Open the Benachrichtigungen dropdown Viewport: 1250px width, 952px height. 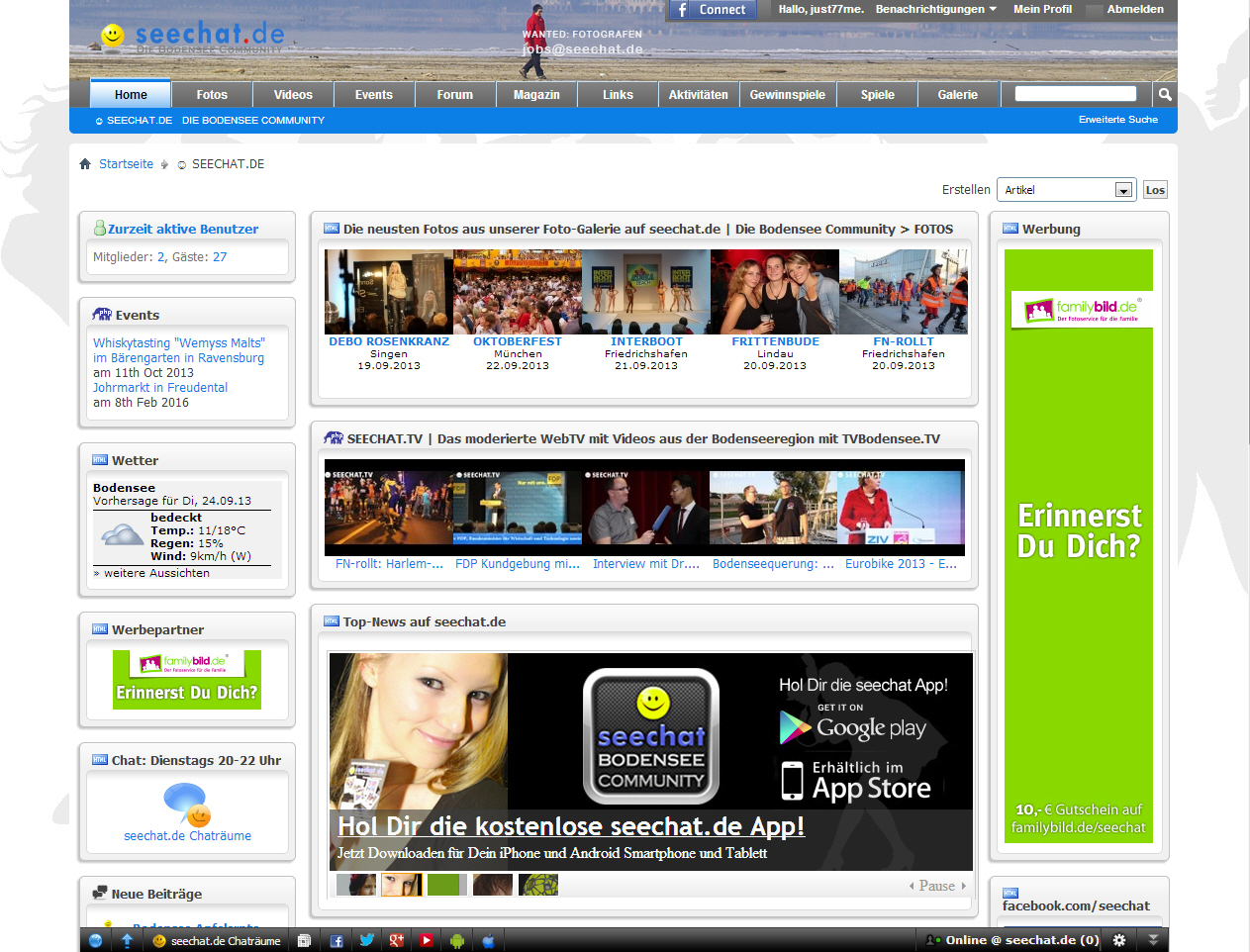(x=935, y=9)
